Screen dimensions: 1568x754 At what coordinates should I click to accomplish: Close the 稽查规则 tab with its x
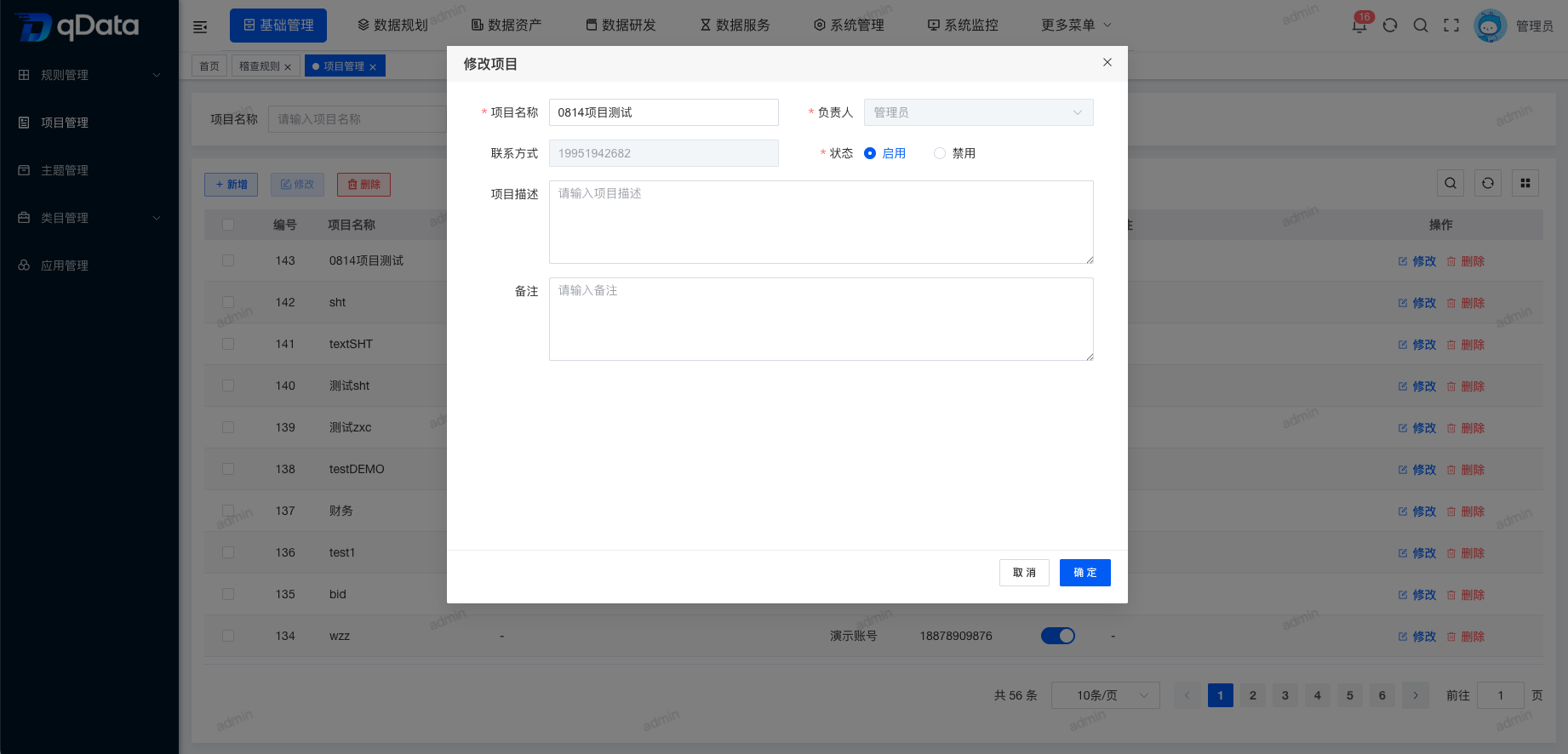(288, 67)
